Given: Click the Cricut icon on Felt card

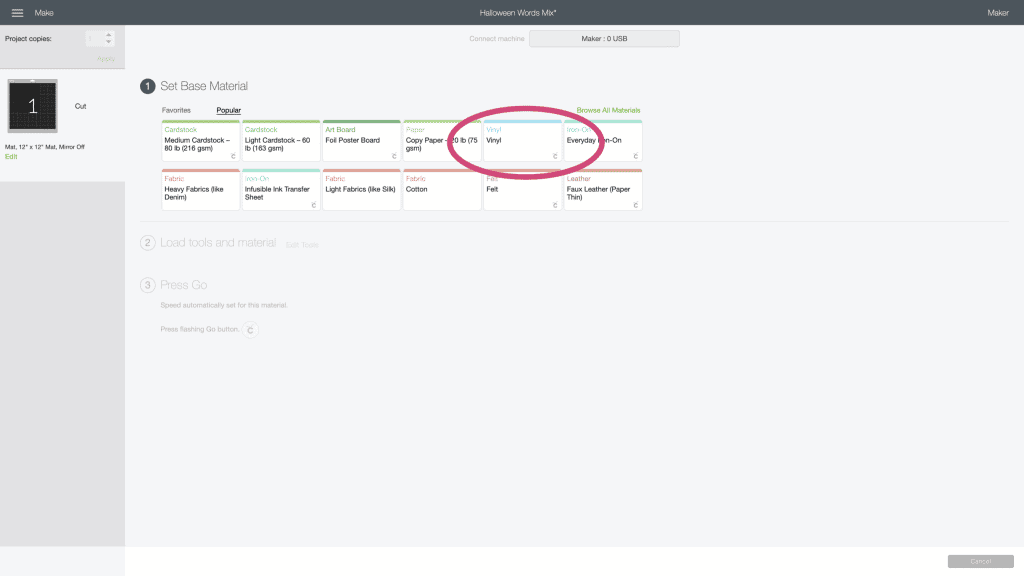Looking at the screenshot, I should click(555, 205).
